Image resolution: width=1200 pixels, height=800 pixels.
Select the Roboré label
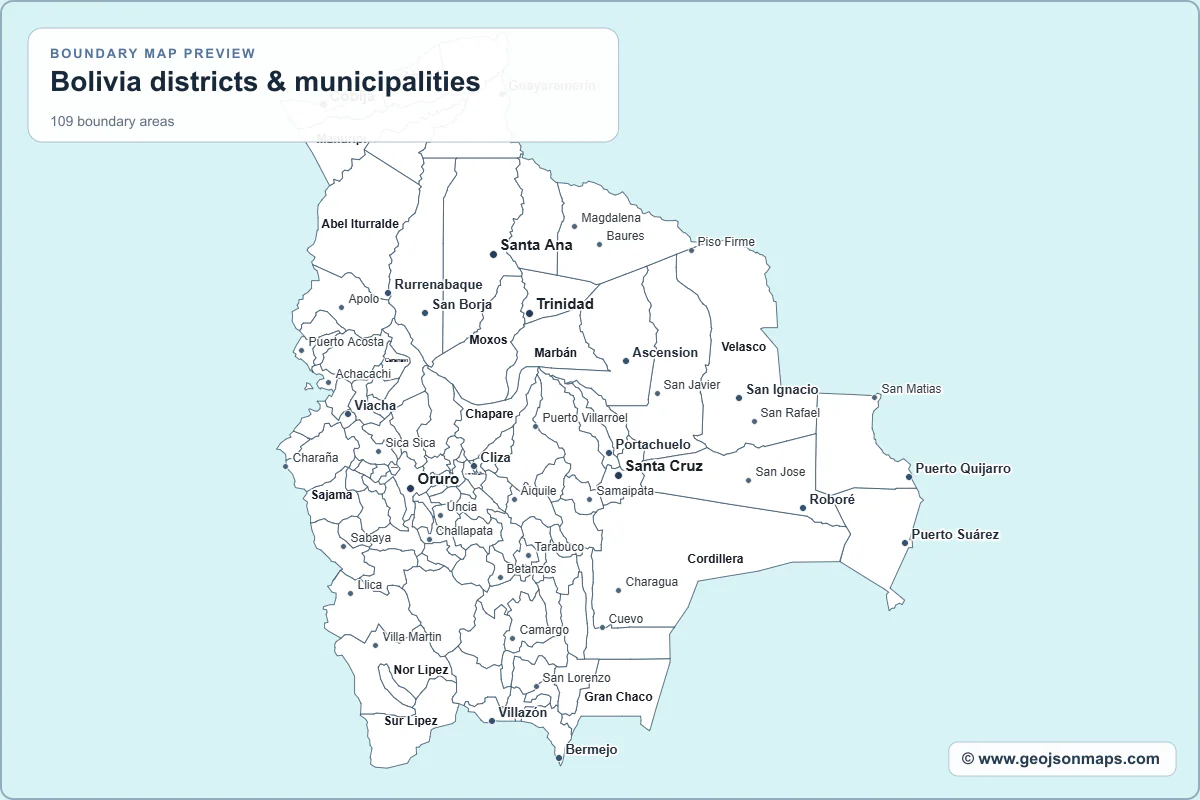pos(832,500)
